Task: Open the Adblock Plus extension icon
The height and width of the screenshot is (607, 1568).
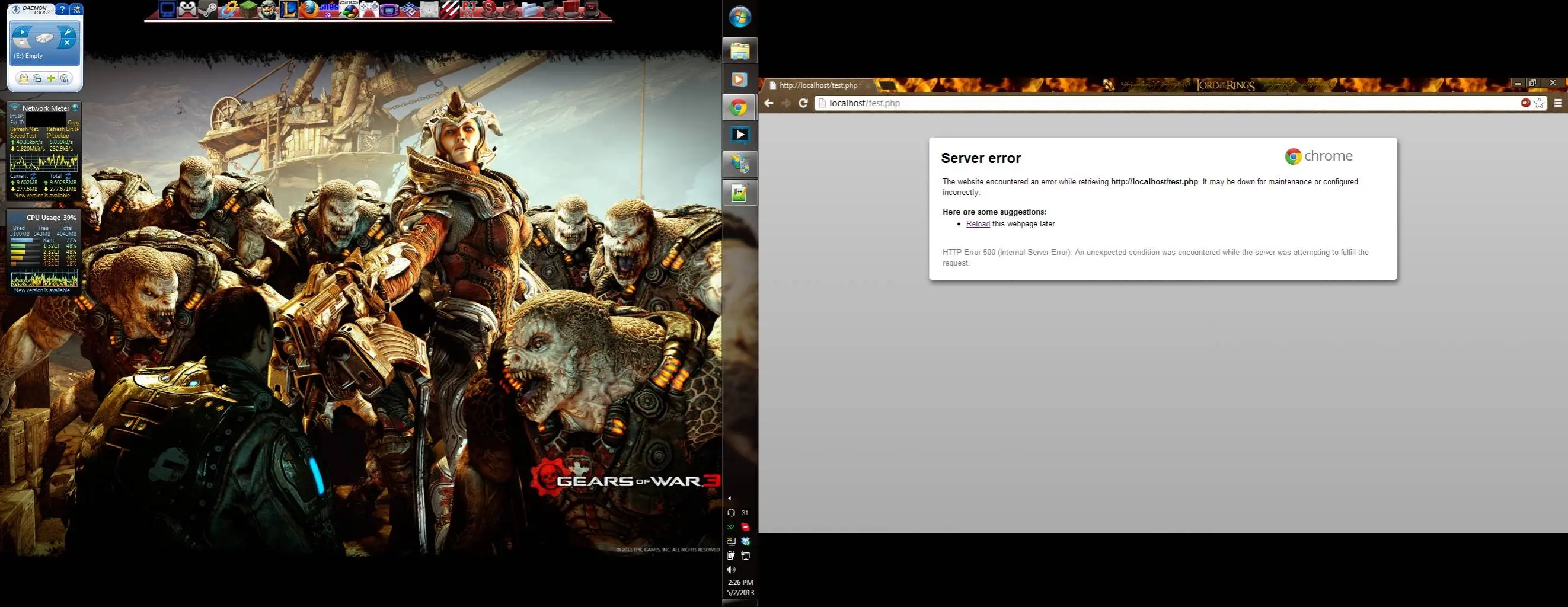Action: click(x=1526, y=103)
